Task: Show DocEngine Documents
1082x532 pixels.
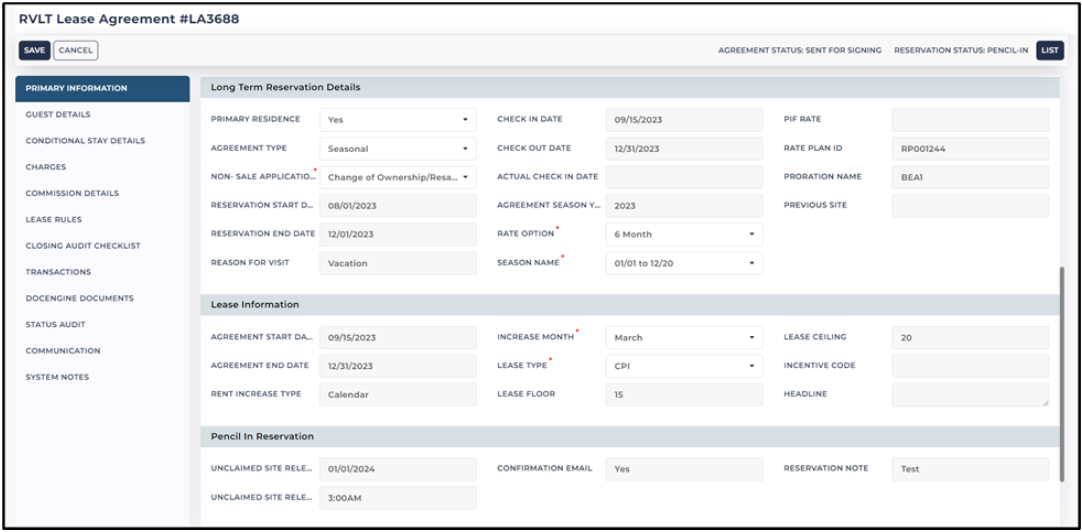Action: click(x=80, y=298)
